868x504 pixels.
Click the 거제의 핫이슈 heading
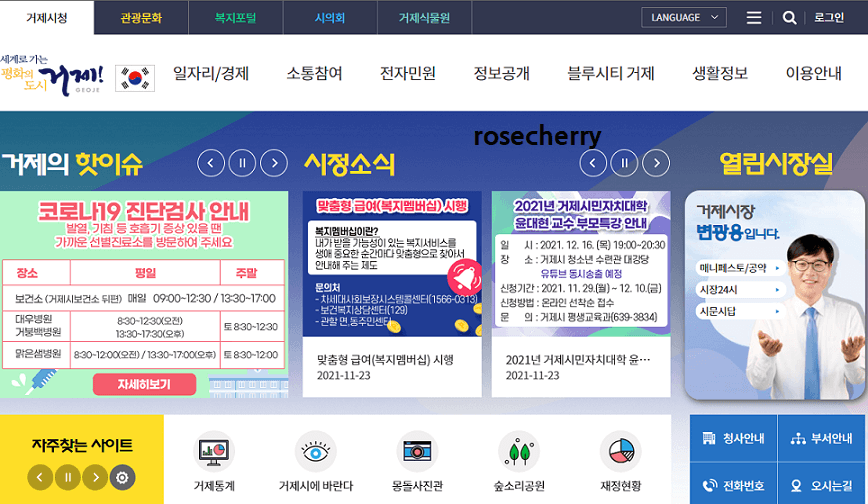point(72,163)
